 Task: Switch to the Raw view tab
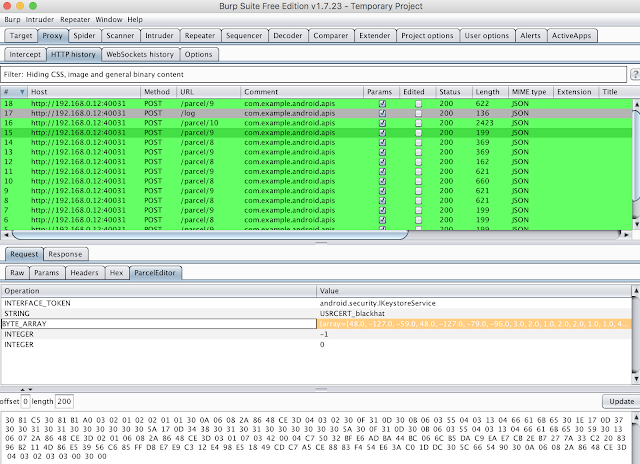17,273
